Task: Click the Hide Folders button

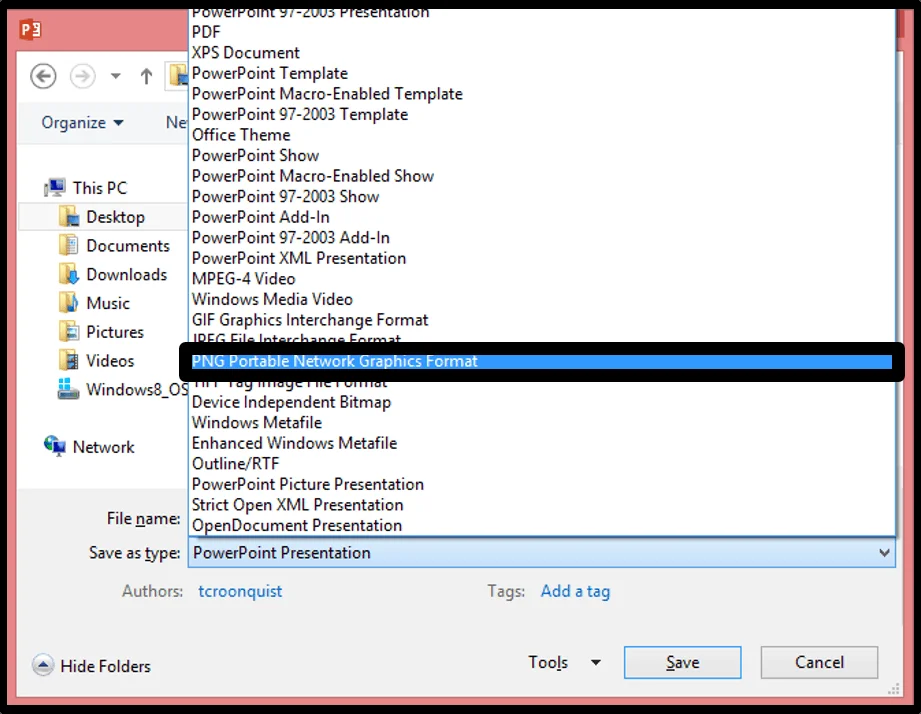Action: pyautogui.click(x=92, y=666)
